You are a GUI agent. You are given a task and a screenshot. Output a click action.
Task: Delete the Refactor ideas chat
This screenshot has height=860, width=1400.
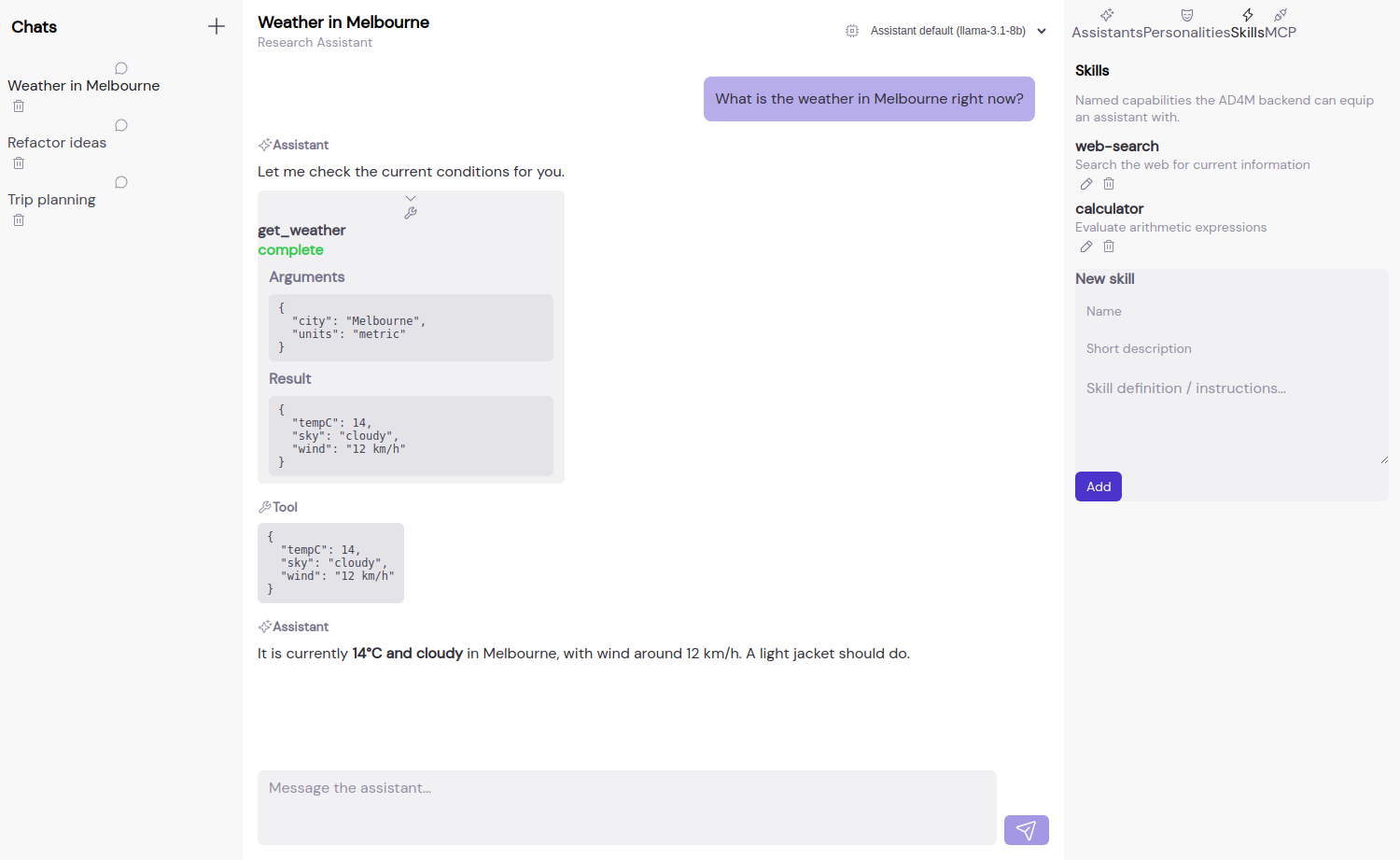(19, 163)
